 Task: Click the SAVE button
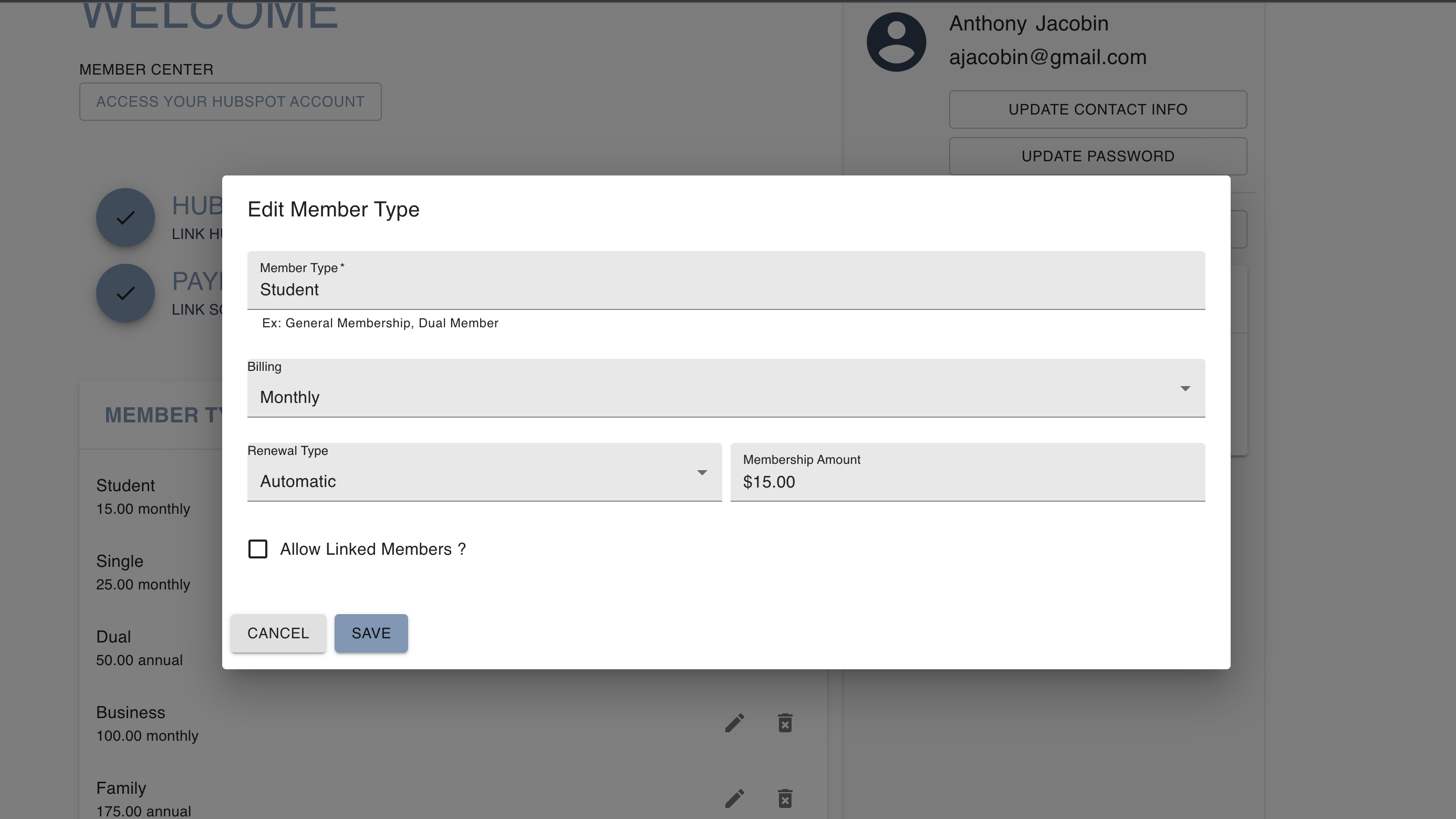coord(371,633)
